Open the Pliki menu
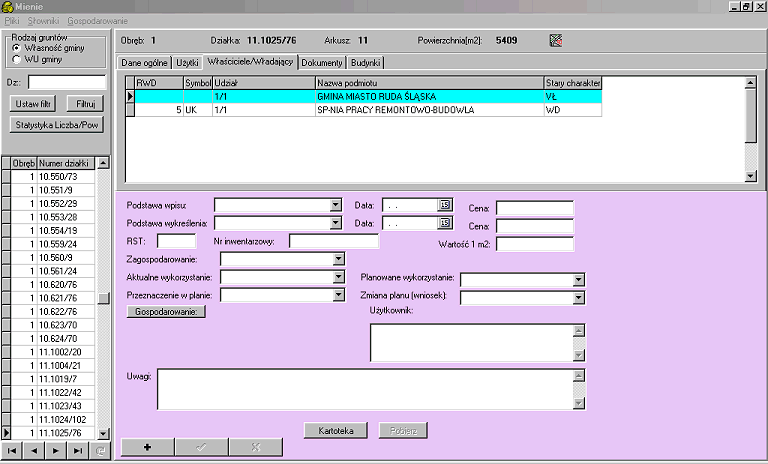This screenshot has height=464, width=768. (x=12, y=21)
